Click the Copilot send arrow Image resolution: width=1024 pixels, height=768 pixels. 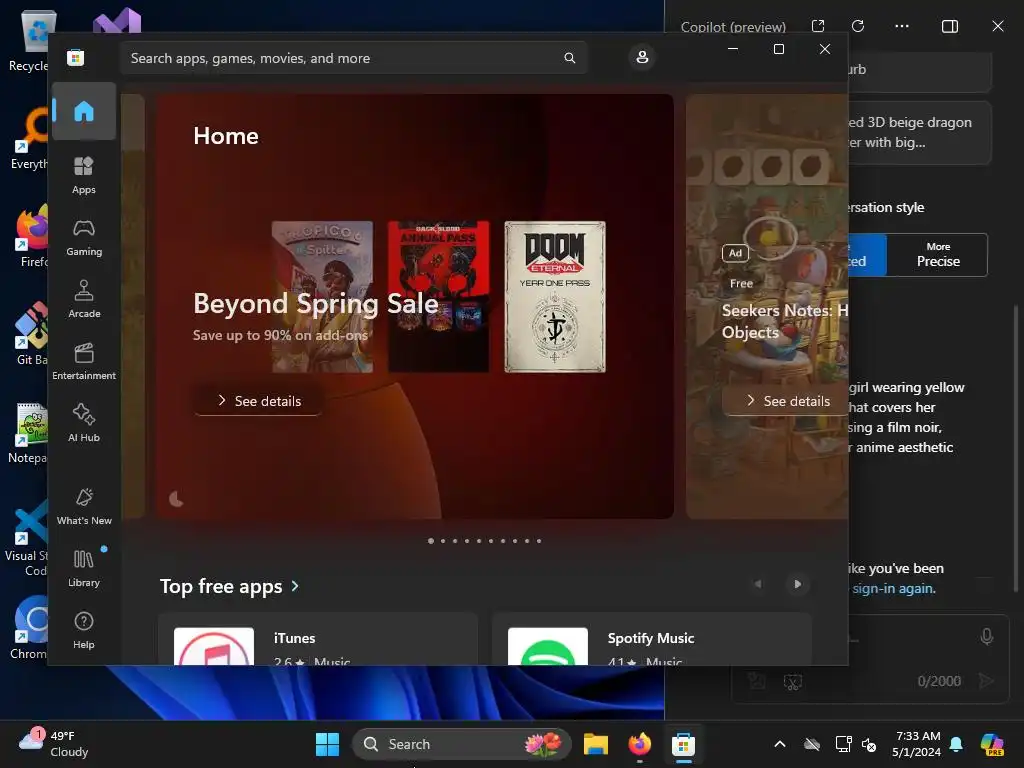point(986,681)
